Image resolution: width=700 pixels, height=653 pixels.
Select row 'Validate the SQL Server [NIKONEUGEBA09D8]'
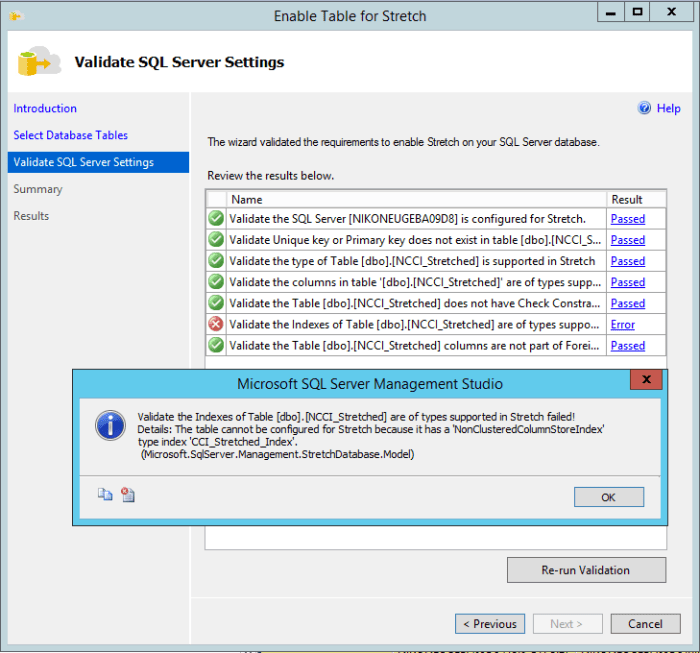(x=436, y=219)
